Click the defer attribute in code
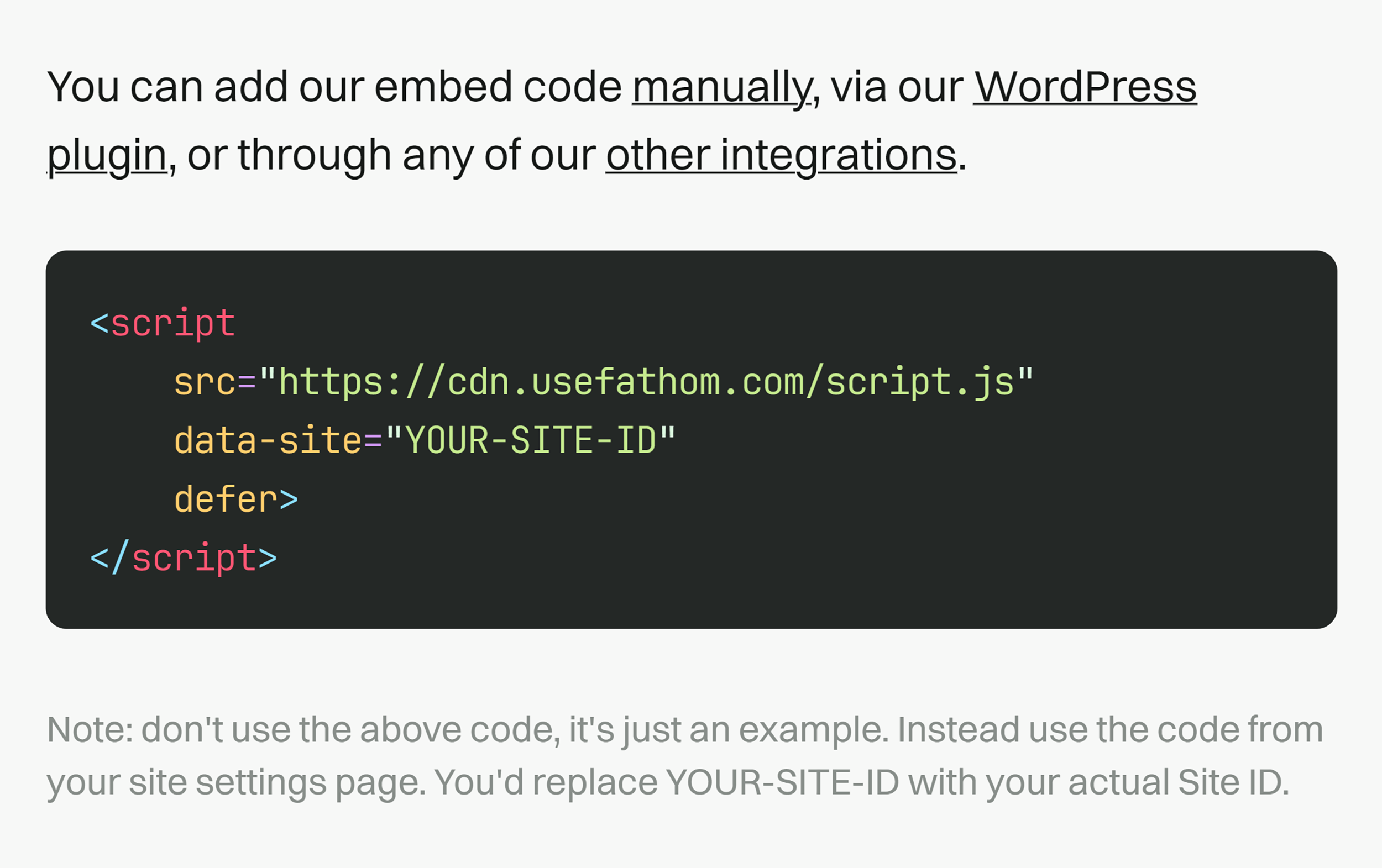The height and width of the screenshot is (868, 1382). (x=226, y=499)
